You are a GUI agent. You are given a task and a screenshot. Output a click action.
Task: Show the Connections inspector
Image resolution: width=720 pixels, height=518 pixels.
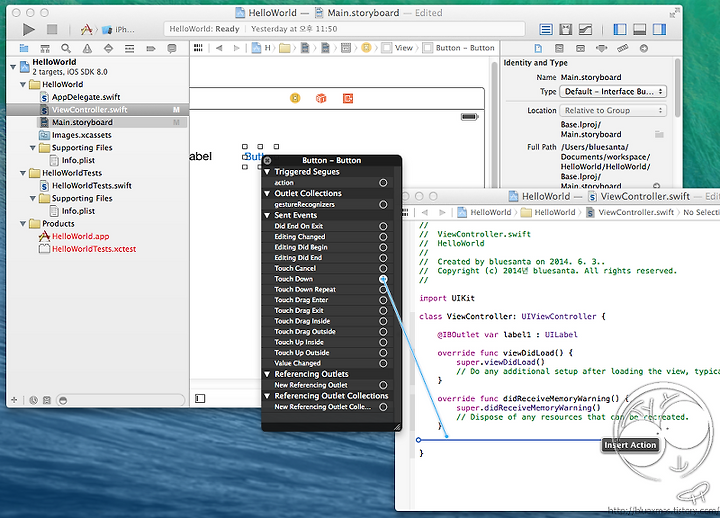point(644,48)
